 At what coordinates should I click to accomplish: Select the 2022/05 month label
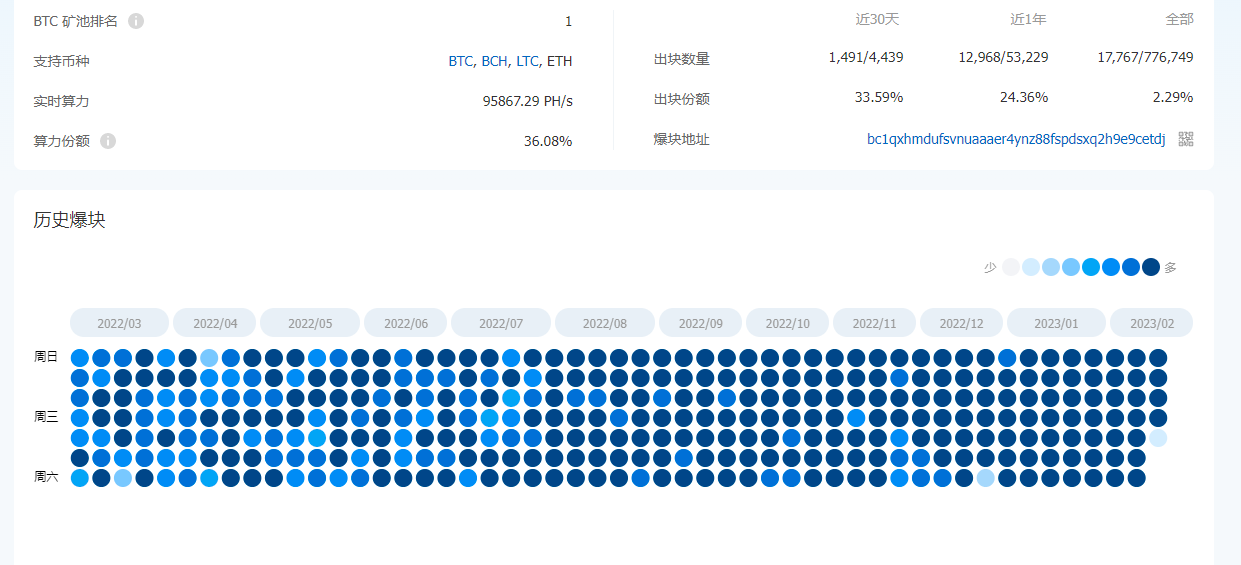click(x=310, y=323)
